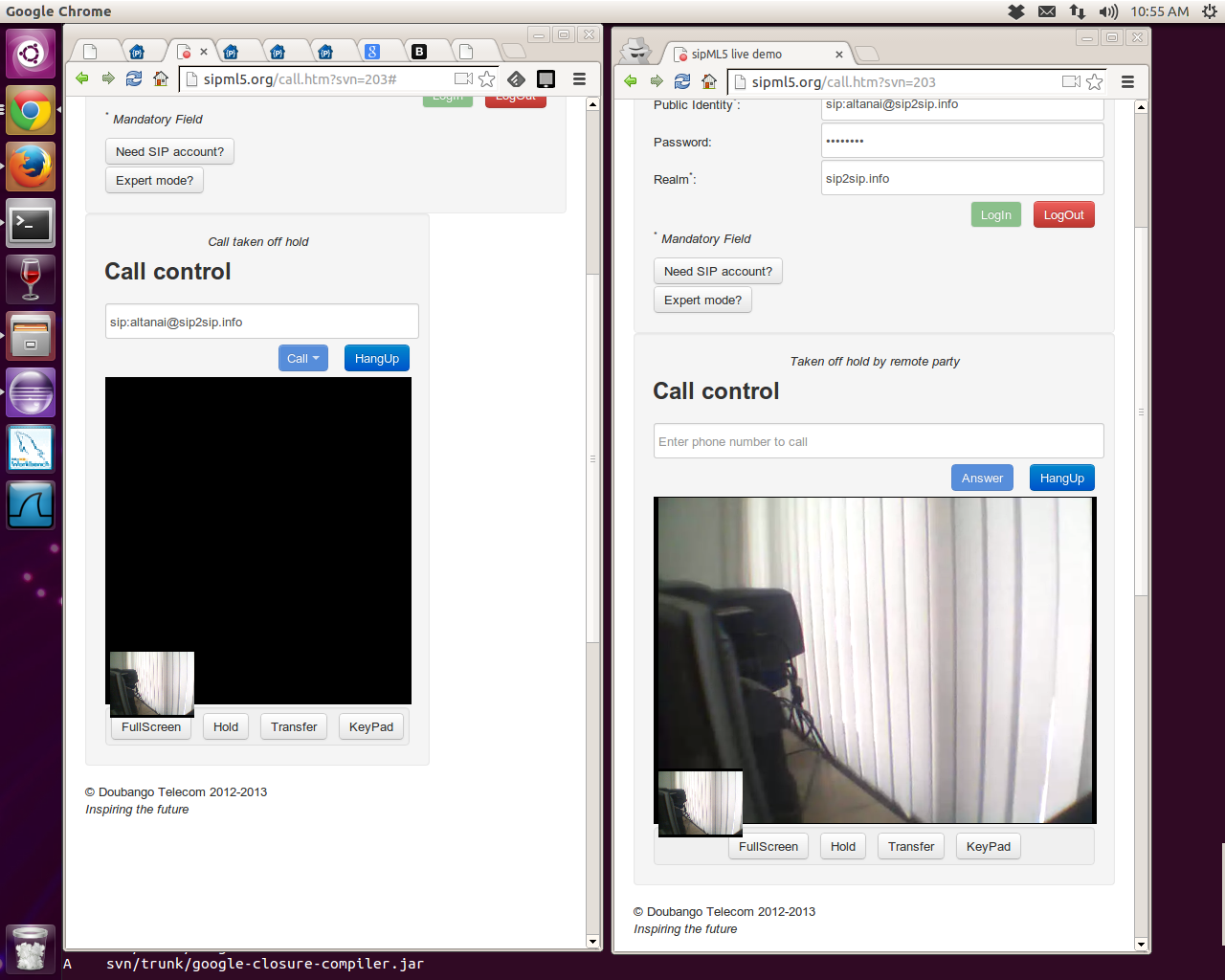Go back in the incognito window
The height and width of the screenshot is (980, 1225).
coord(631,81)
